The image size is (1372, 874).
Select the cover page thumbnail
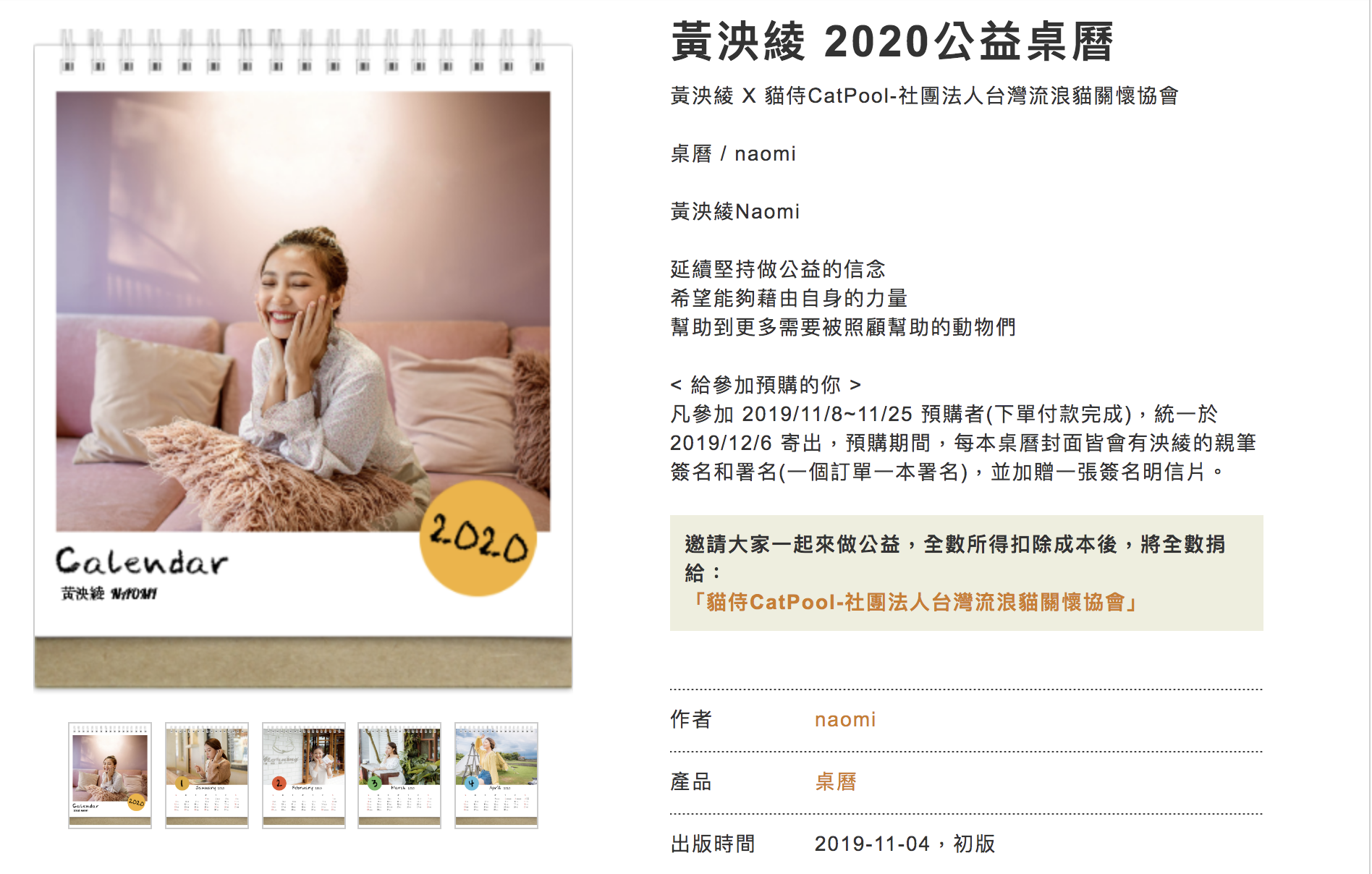110,775
